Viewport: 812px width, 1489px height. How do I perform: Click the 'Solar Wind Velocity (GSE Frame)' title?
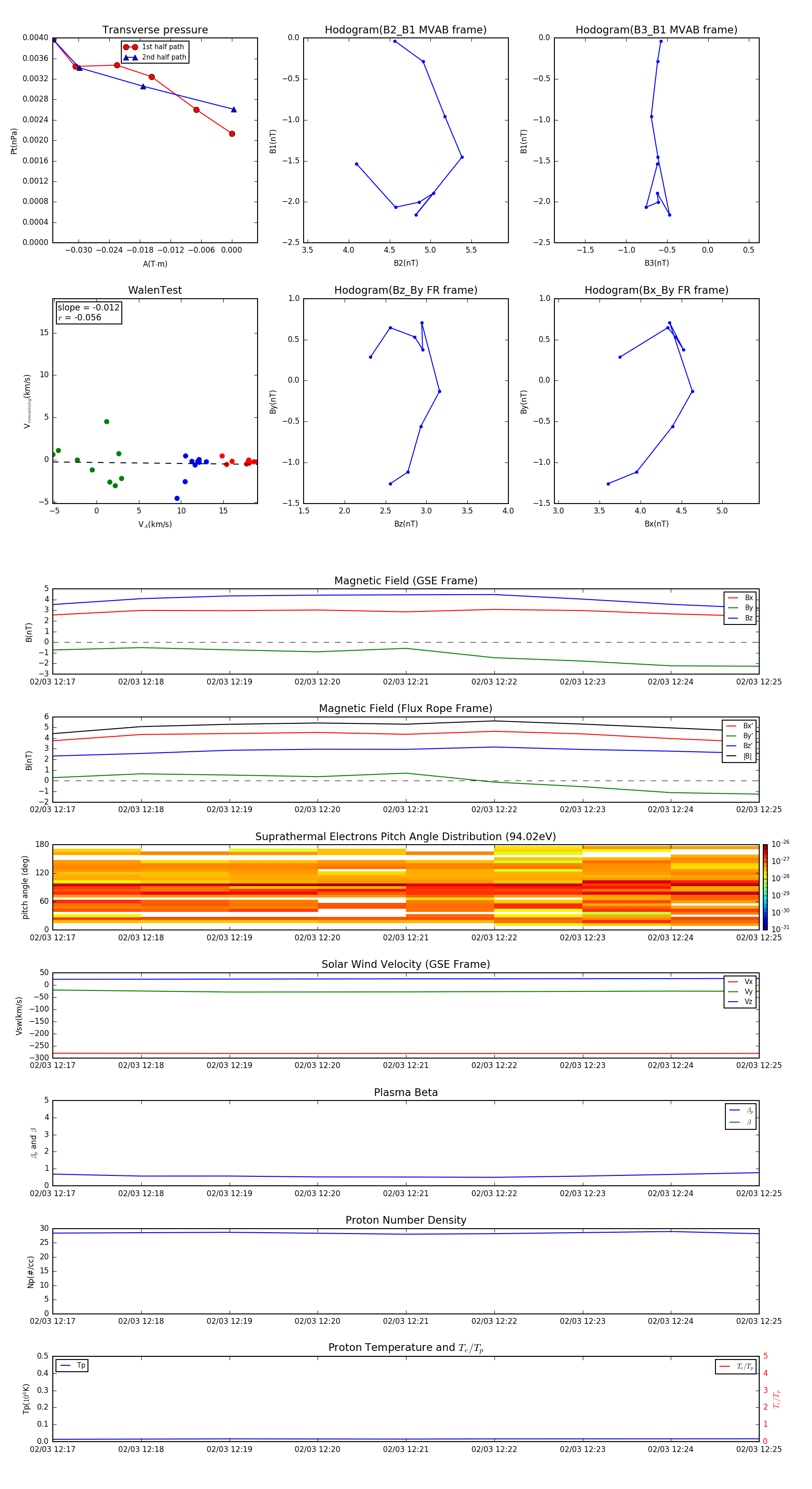406,965
